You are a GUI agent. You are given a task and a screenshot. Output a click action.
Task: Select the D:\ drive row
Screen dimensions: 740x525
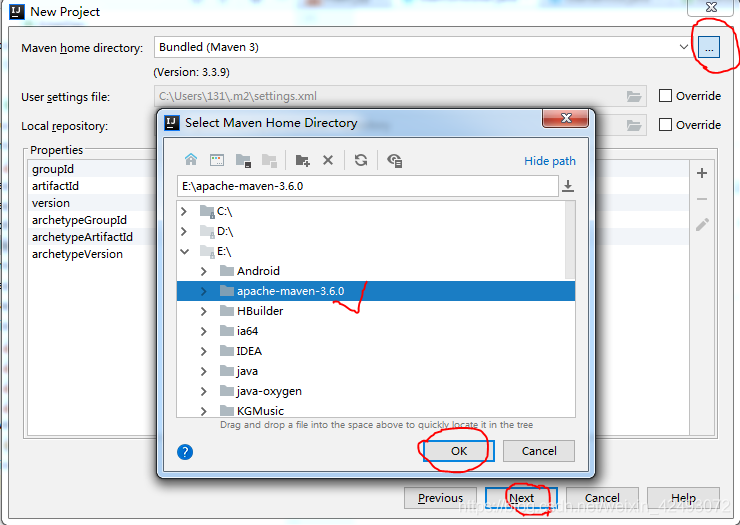coord(371,231)
